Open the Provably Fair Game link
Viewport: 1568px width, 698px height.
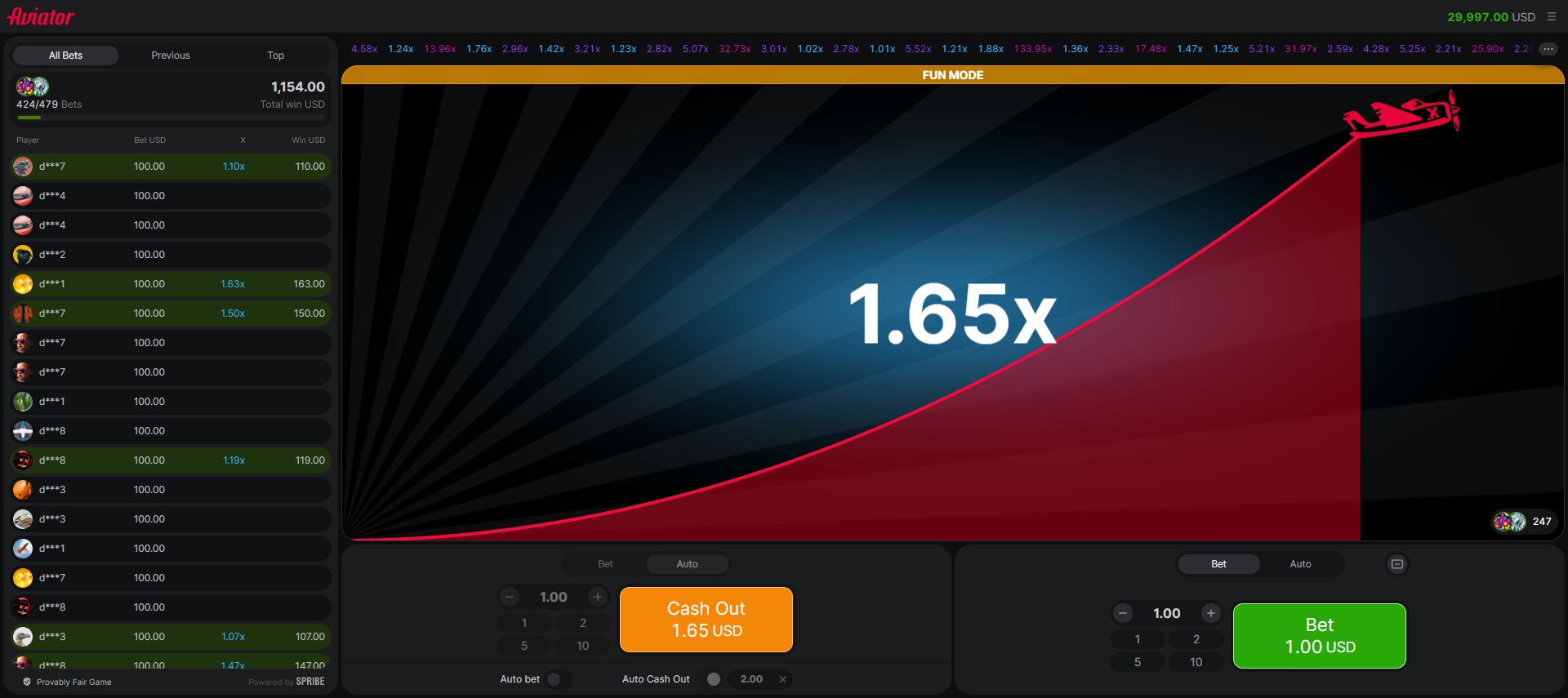(73, 682)
